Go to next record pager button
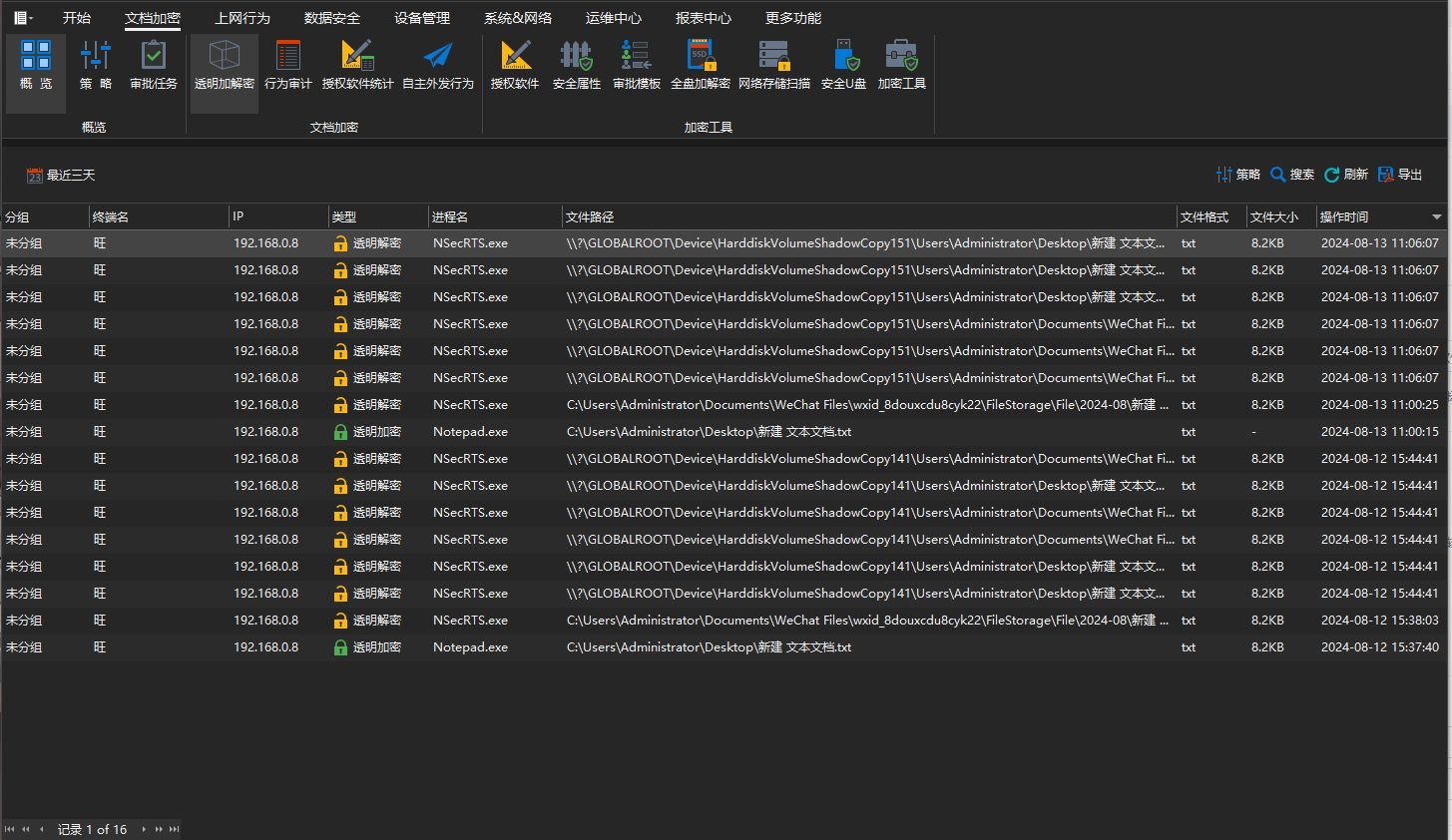 point(144,829)
